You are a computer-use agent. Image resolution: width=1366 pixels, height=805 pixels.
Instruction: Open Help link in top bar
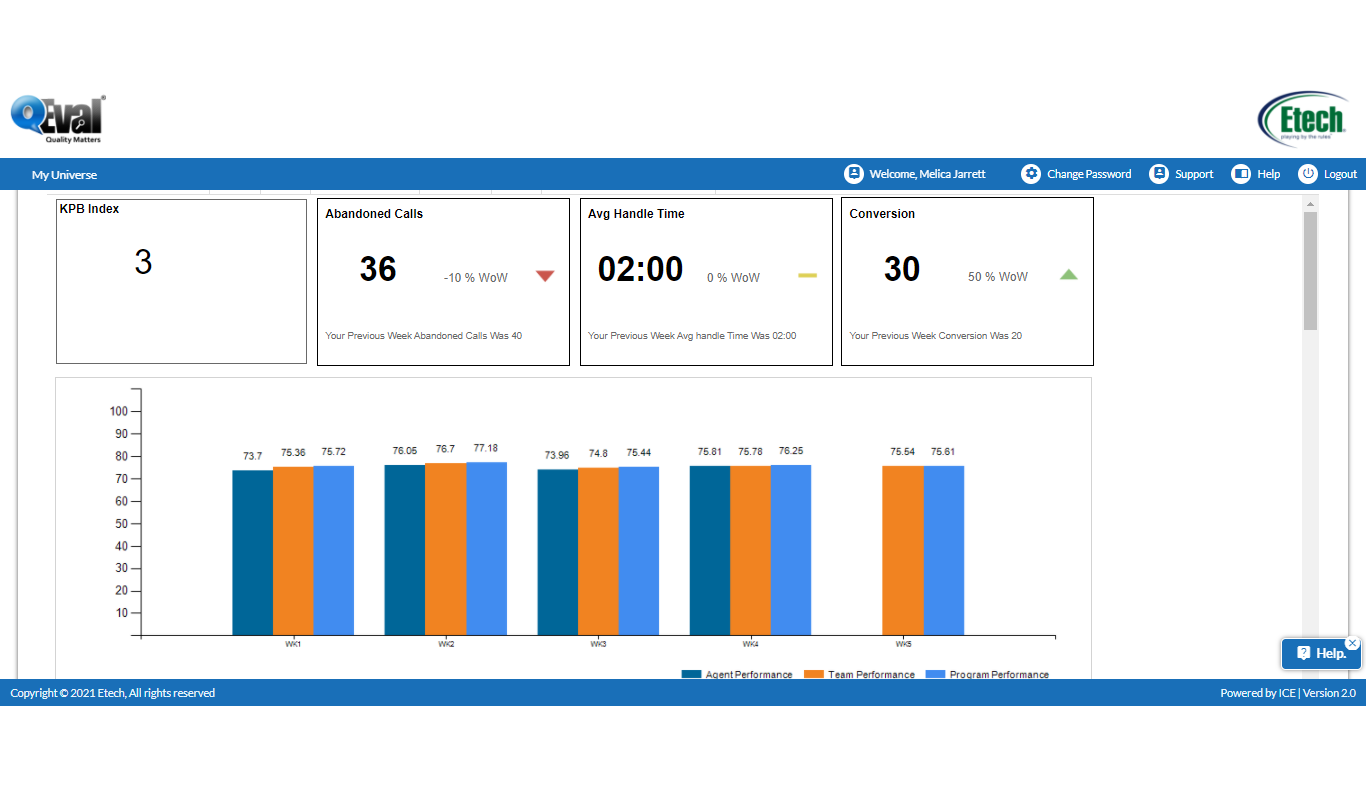pos(1268,174)
